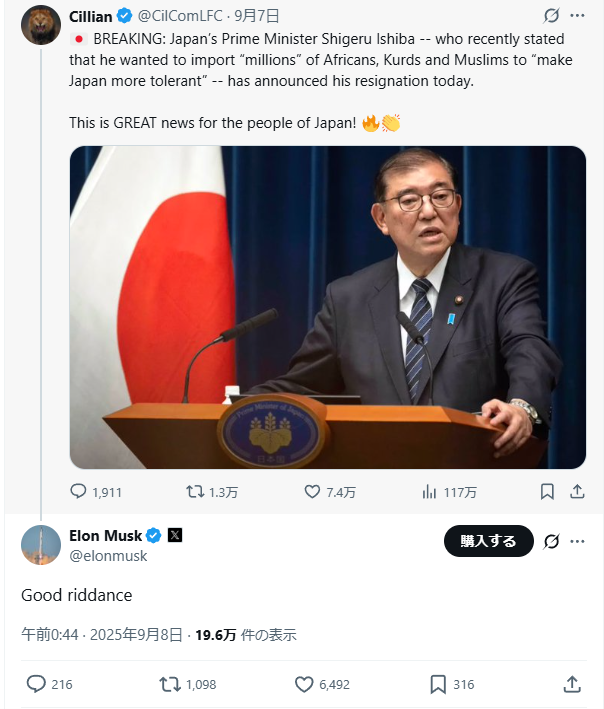Click the 購入する button
This screenshot has width=604, height=709.
(488, 541)
